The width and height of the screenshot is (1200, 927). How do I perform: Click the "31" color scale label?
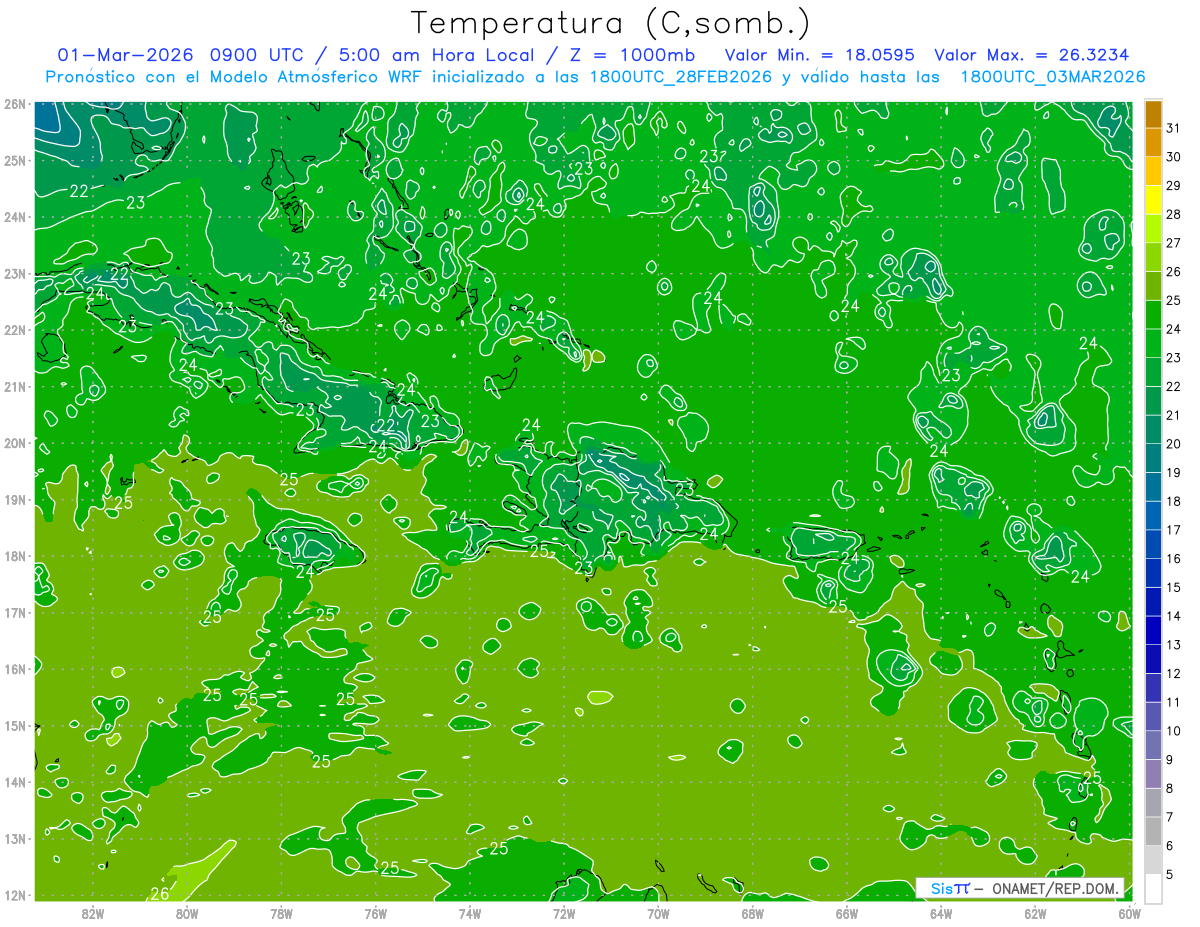[1173, 128]
